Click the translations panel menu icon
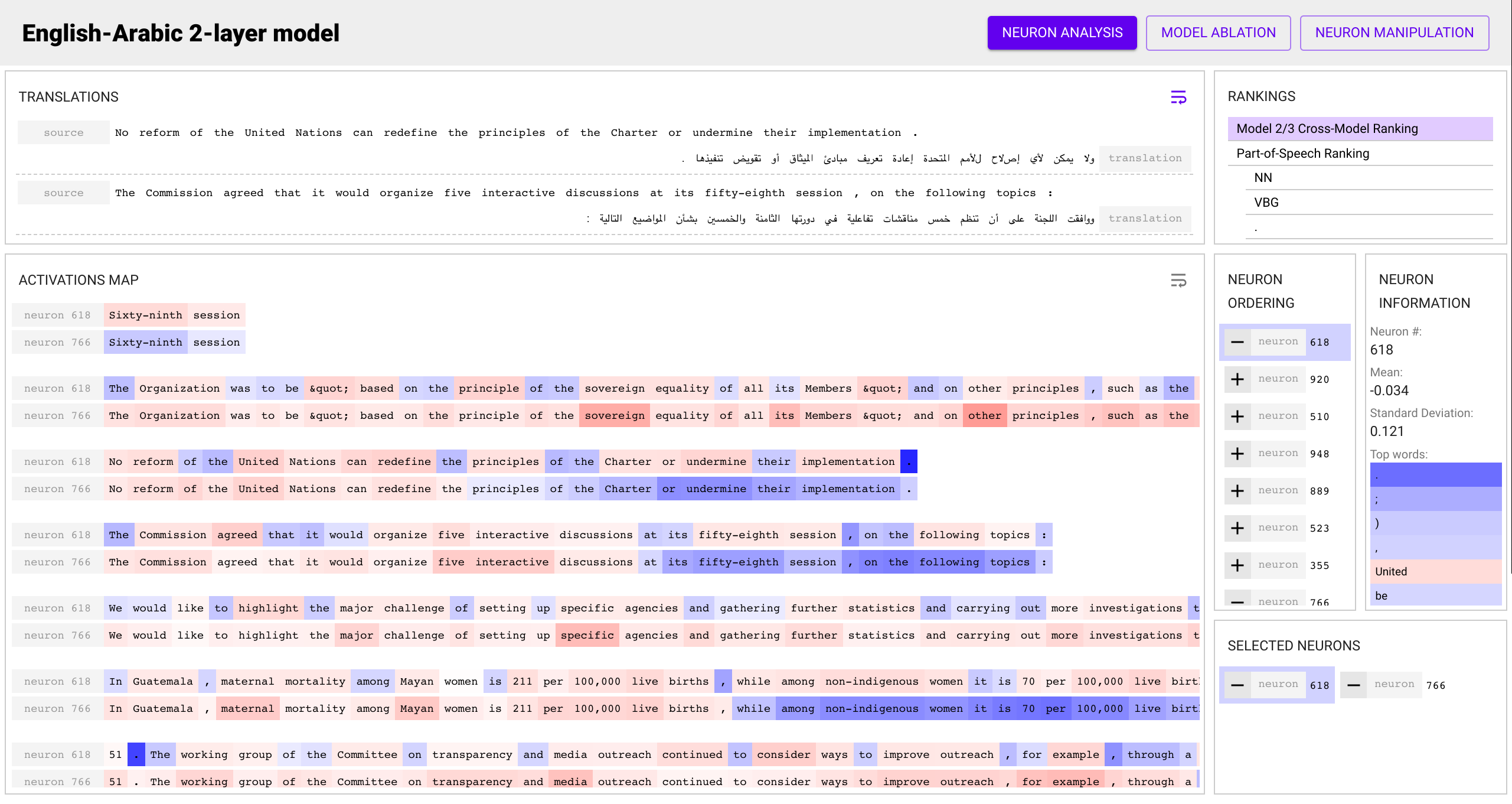 [x=1178, y=97]
